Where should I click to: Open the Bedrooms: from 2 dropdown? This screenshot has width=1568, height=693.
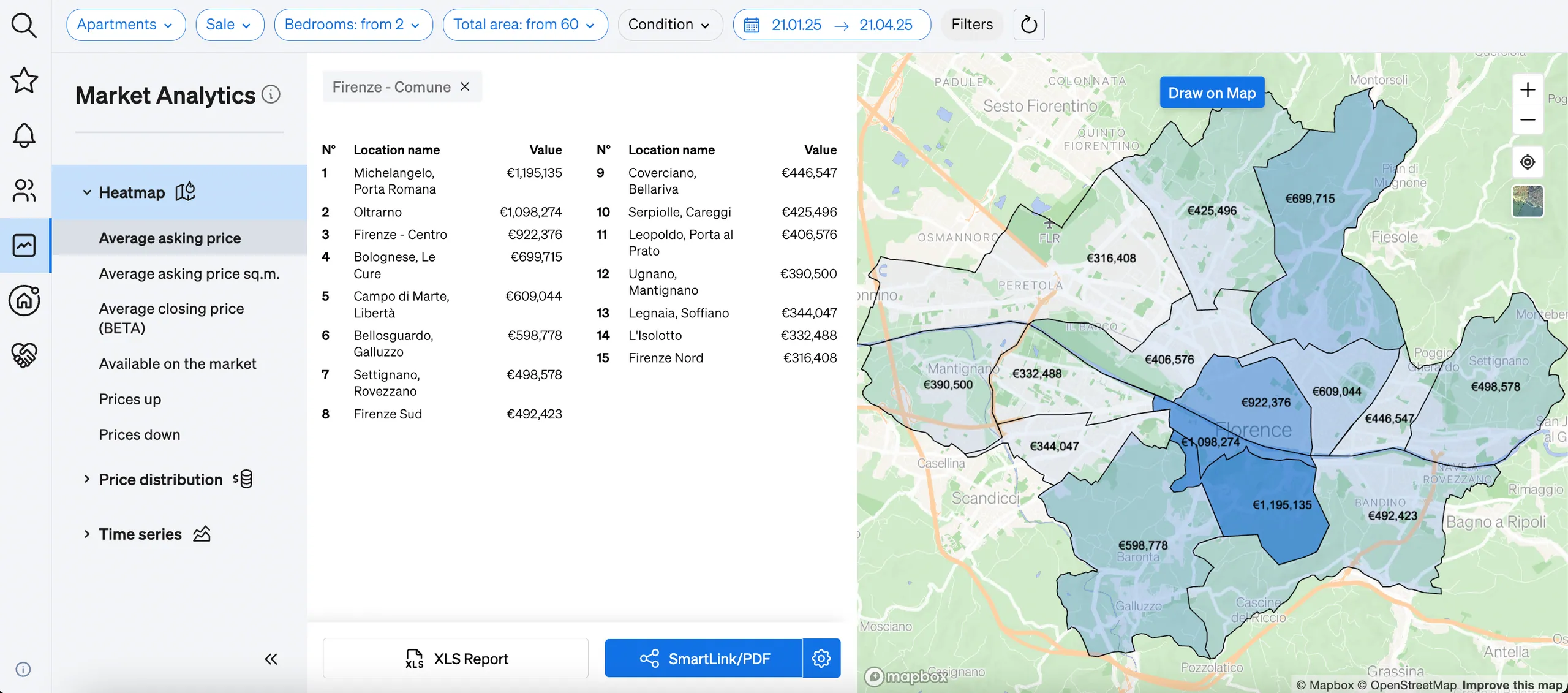pyautogui.click(x=353, y=25)
